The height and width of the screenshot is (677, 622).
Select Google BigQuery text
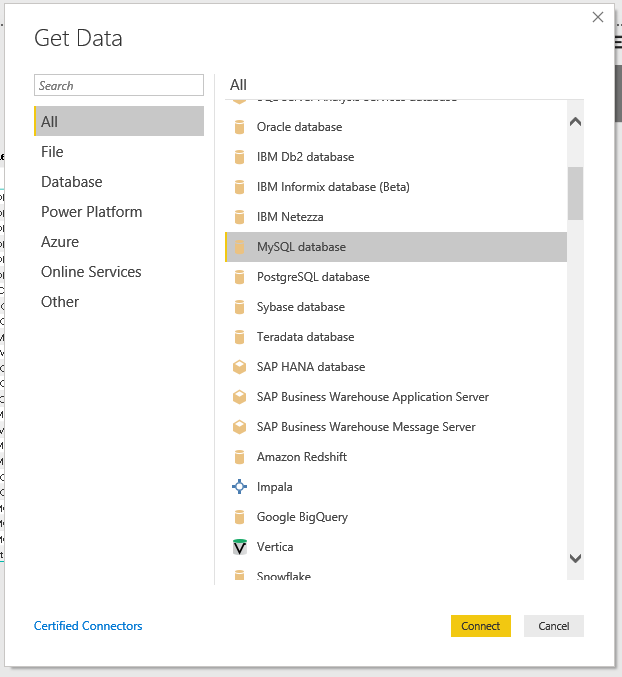(302, 517)
